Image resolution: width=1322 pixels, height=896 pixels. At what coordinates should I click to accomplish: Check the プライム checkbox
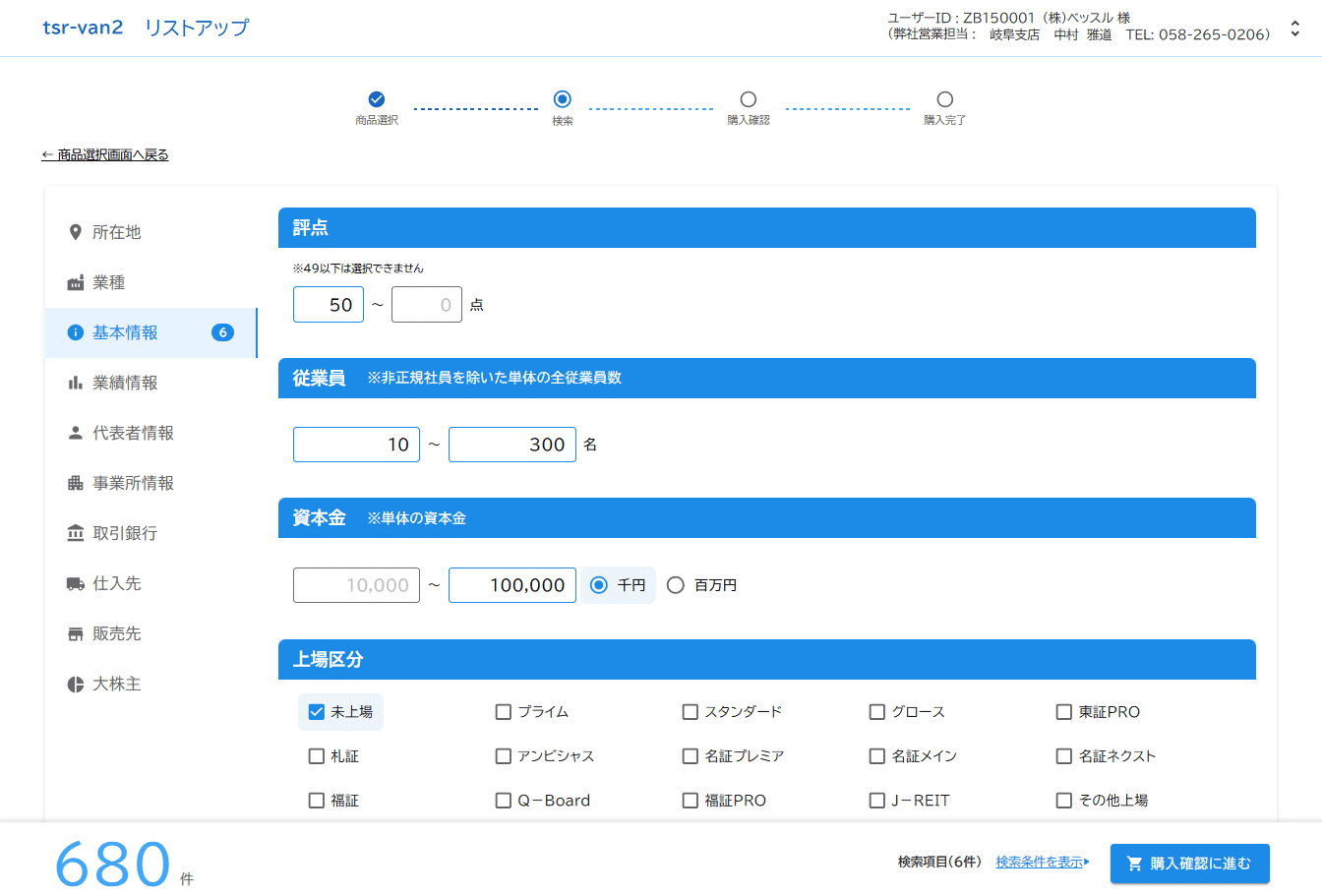[504, 712]
